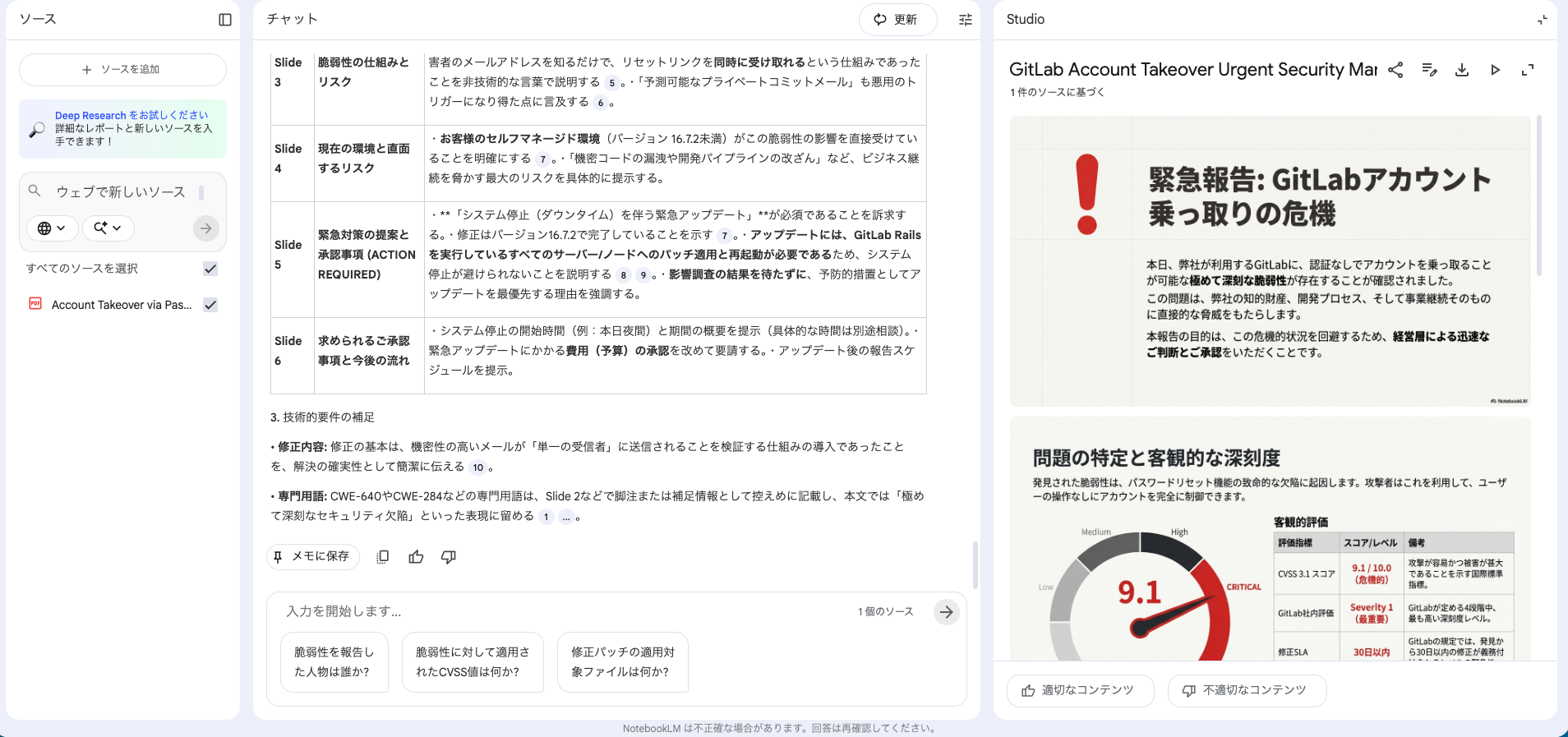Click the チャット panel title
This screenshot has height=737, width=1568.
click(292, 19)
